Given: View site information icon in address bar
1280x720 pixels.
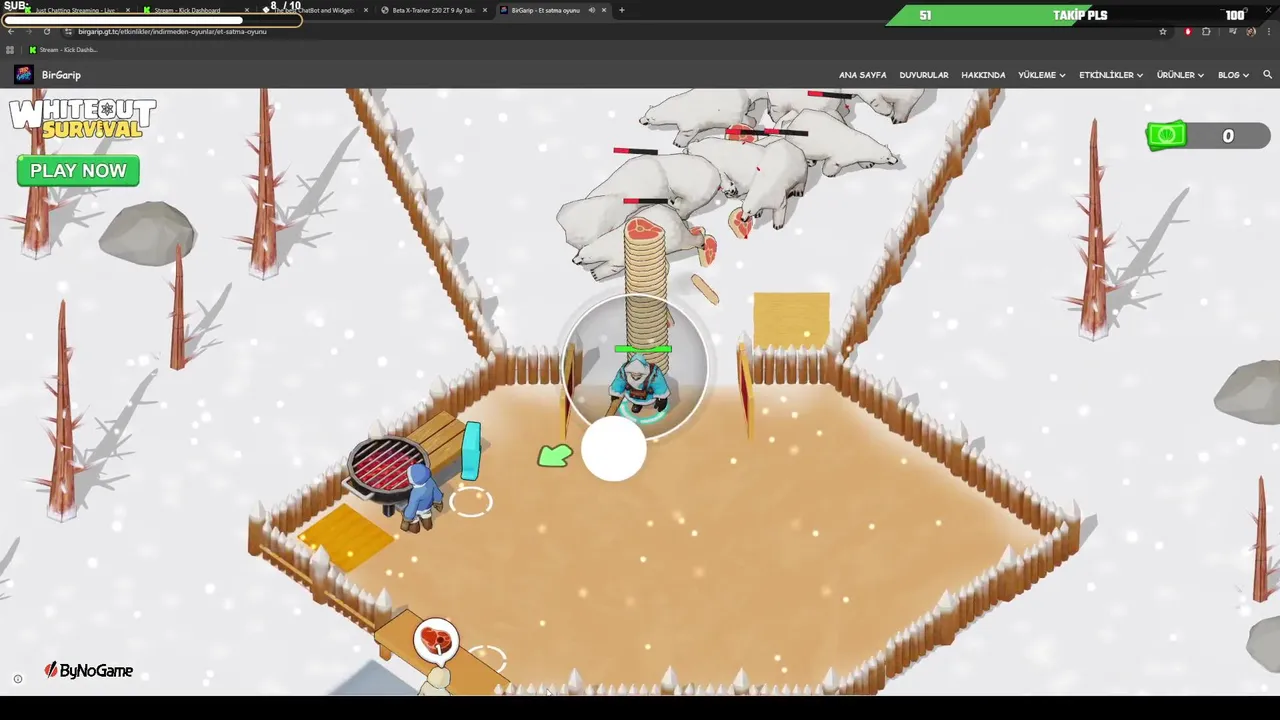Looking at the screenshot, I should tap(67, 31).
